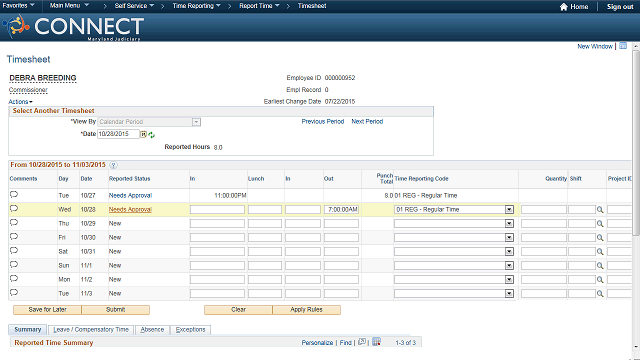Open Time Reporting Code dropdown for Sun 11/1

point(509,266)
